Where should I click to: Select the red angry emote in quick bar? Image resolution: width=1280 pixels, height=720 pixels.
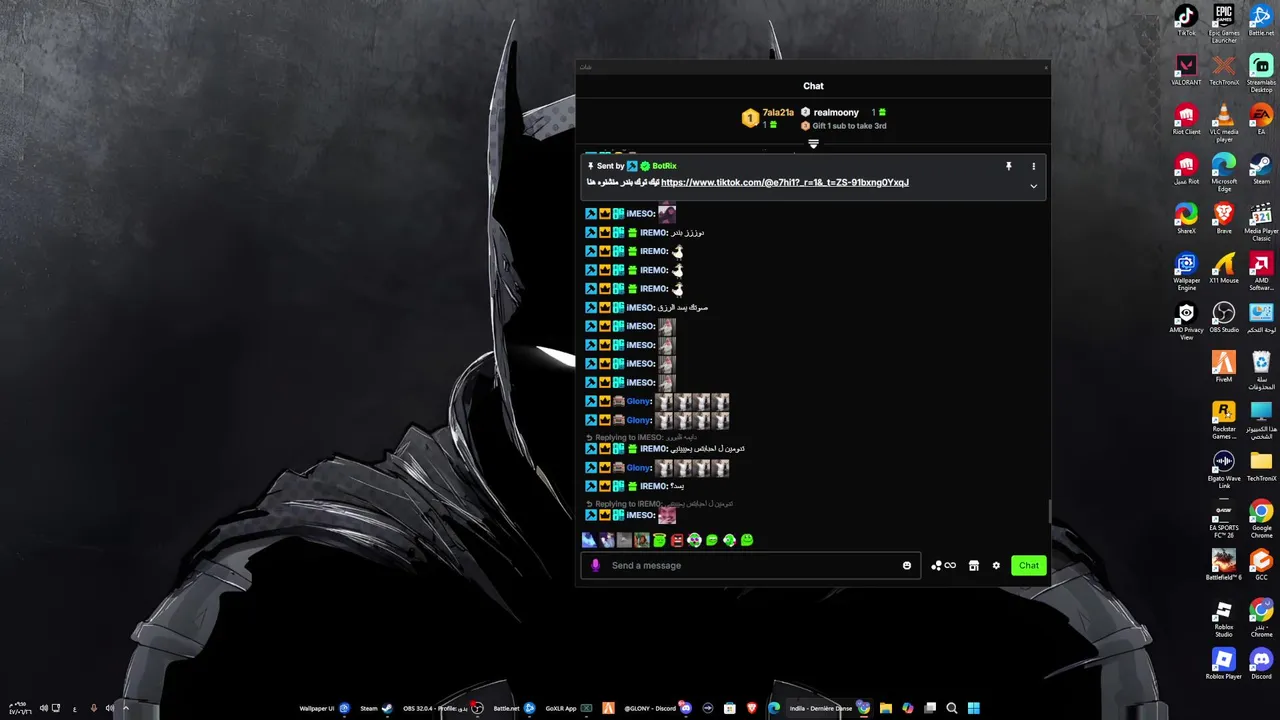[677, 540]
